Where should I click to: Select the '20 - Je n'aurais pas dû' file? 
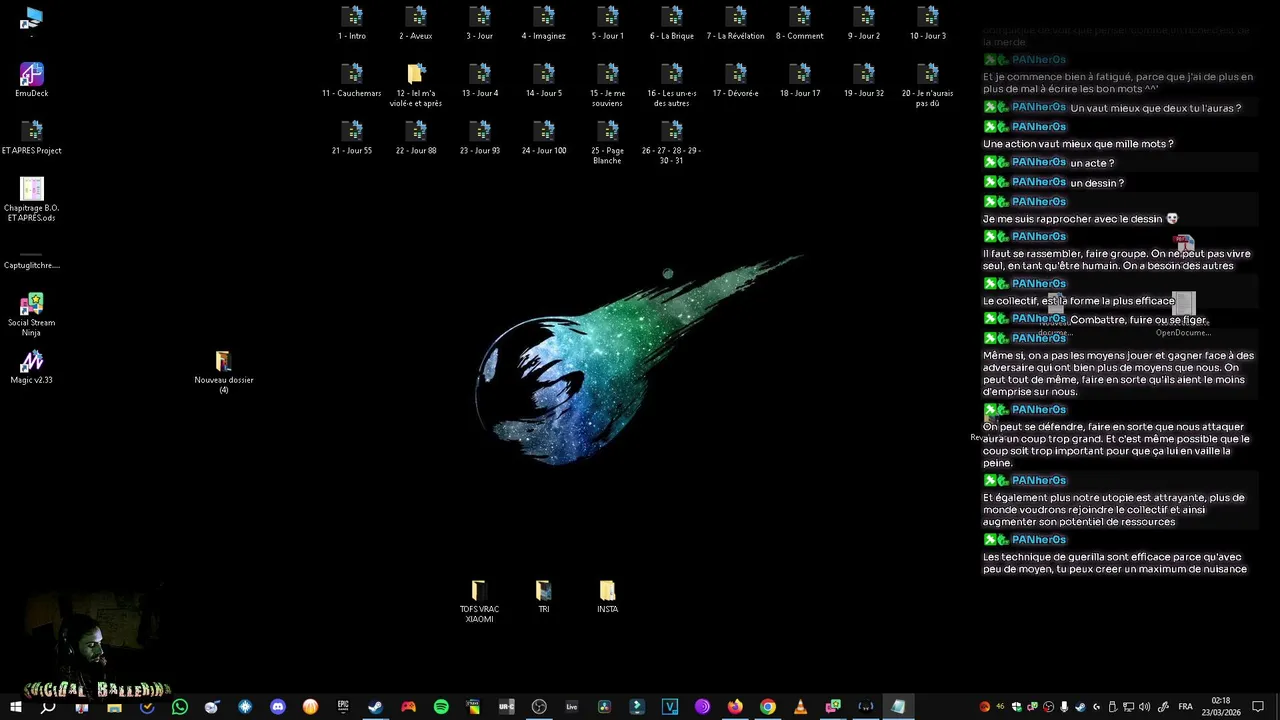928,86
